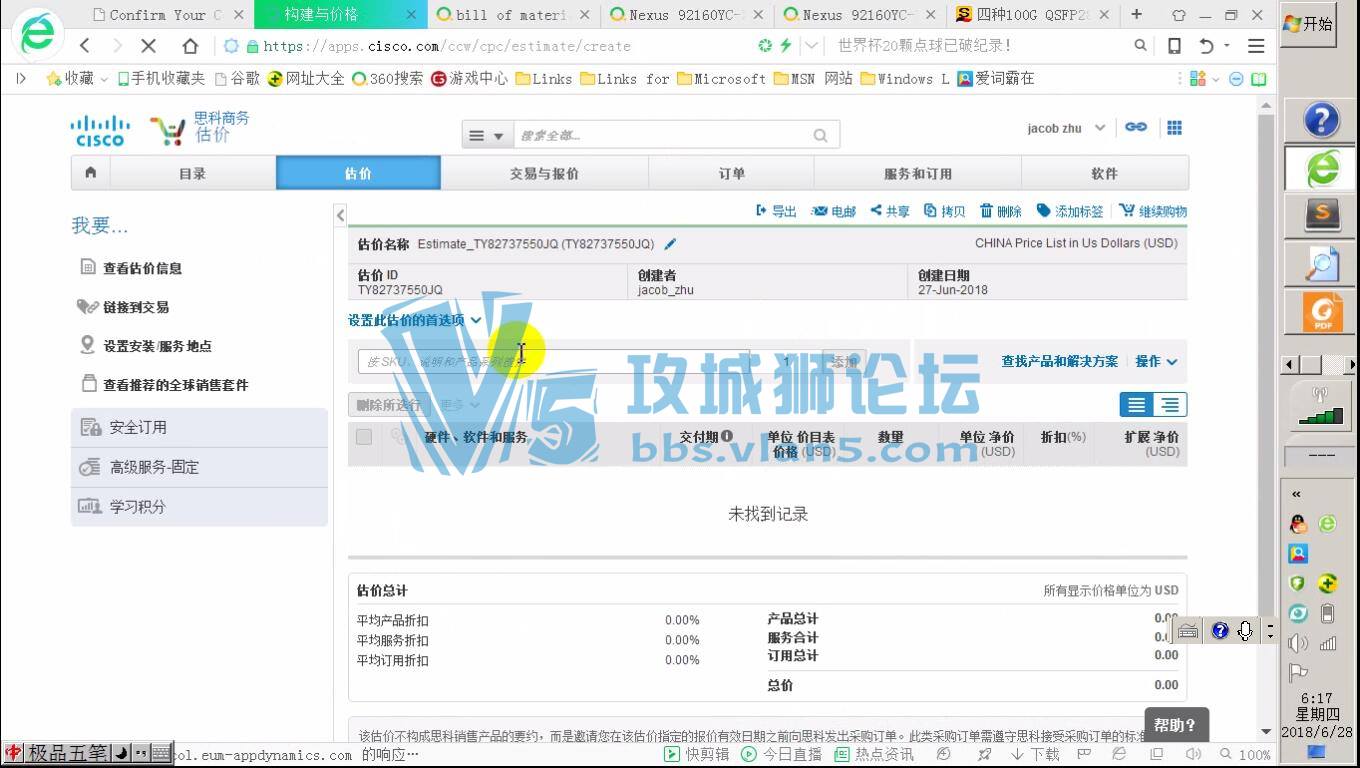Screen dimensions: 1360x768
Task: Click the blue help question-mark icon in the taskbar
Action: pyautogui.click(x=1321, y=121)
